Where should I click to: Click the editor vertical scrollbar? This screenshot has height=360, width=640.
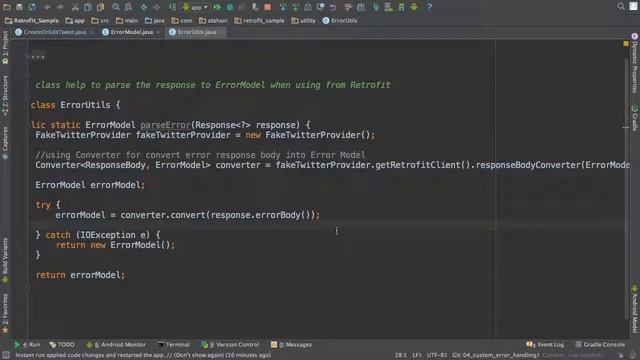point(626,188)
